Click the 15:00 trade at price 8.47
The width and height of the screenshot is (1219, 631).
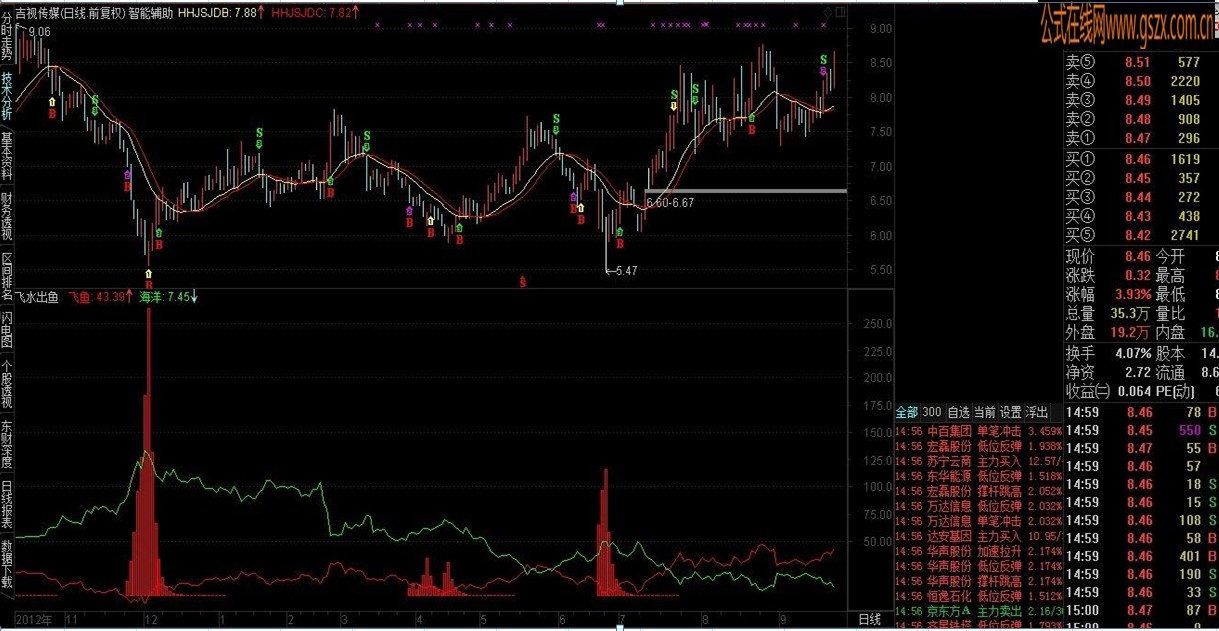[1141, 610]
